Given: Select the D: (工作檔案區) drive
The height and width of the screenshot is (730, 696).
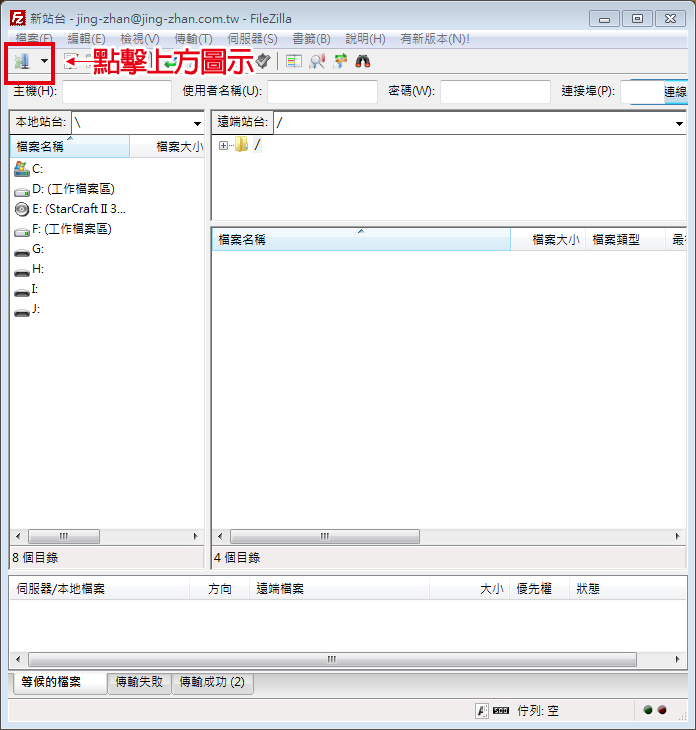Looking at the screenshot, I should coord(64,189).
